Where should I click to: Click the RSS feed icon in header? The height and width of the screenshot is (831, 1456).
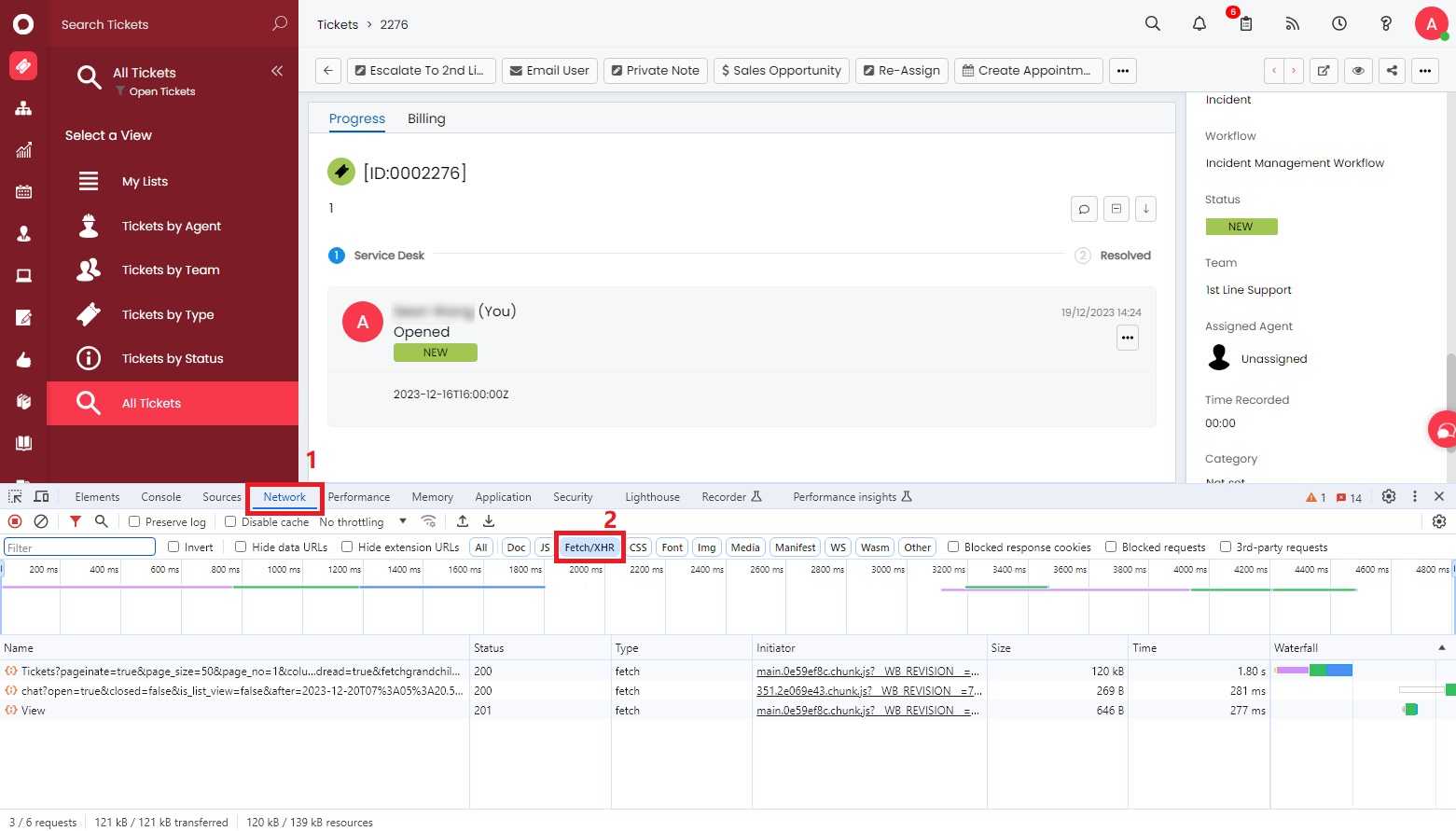click(x=1292, y=24)
